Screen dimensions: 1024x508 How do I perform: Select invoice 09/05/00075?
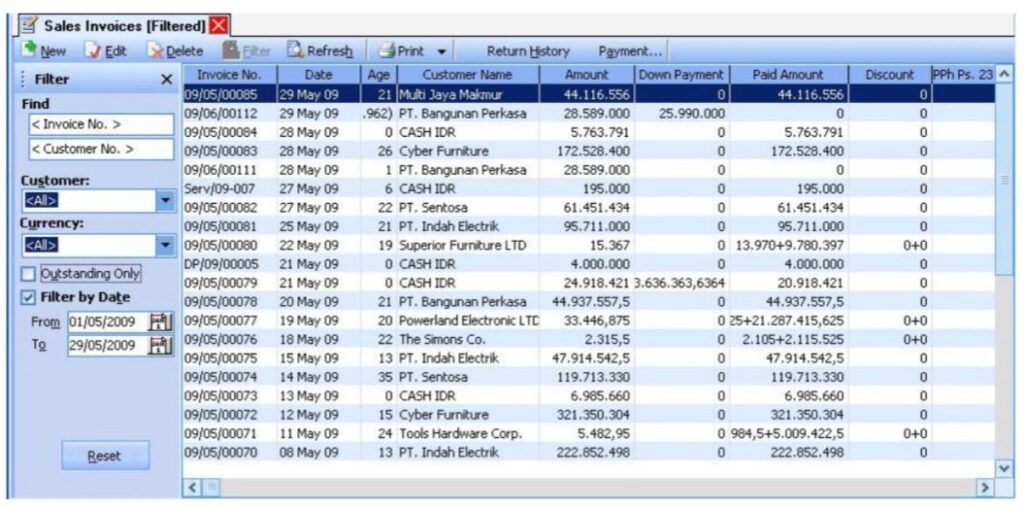(x=220, y=358)
